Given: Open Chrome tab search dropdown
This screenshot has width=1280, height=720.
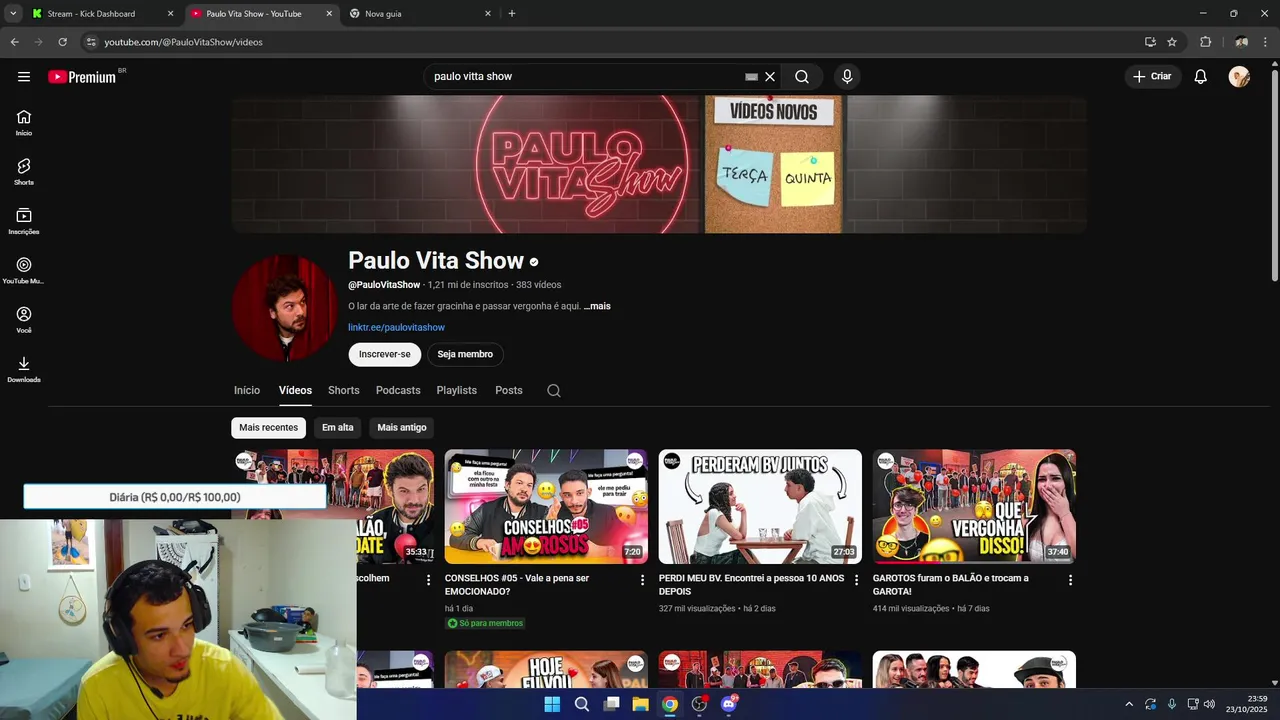Looking at the screenshot, I should [13, 13].
